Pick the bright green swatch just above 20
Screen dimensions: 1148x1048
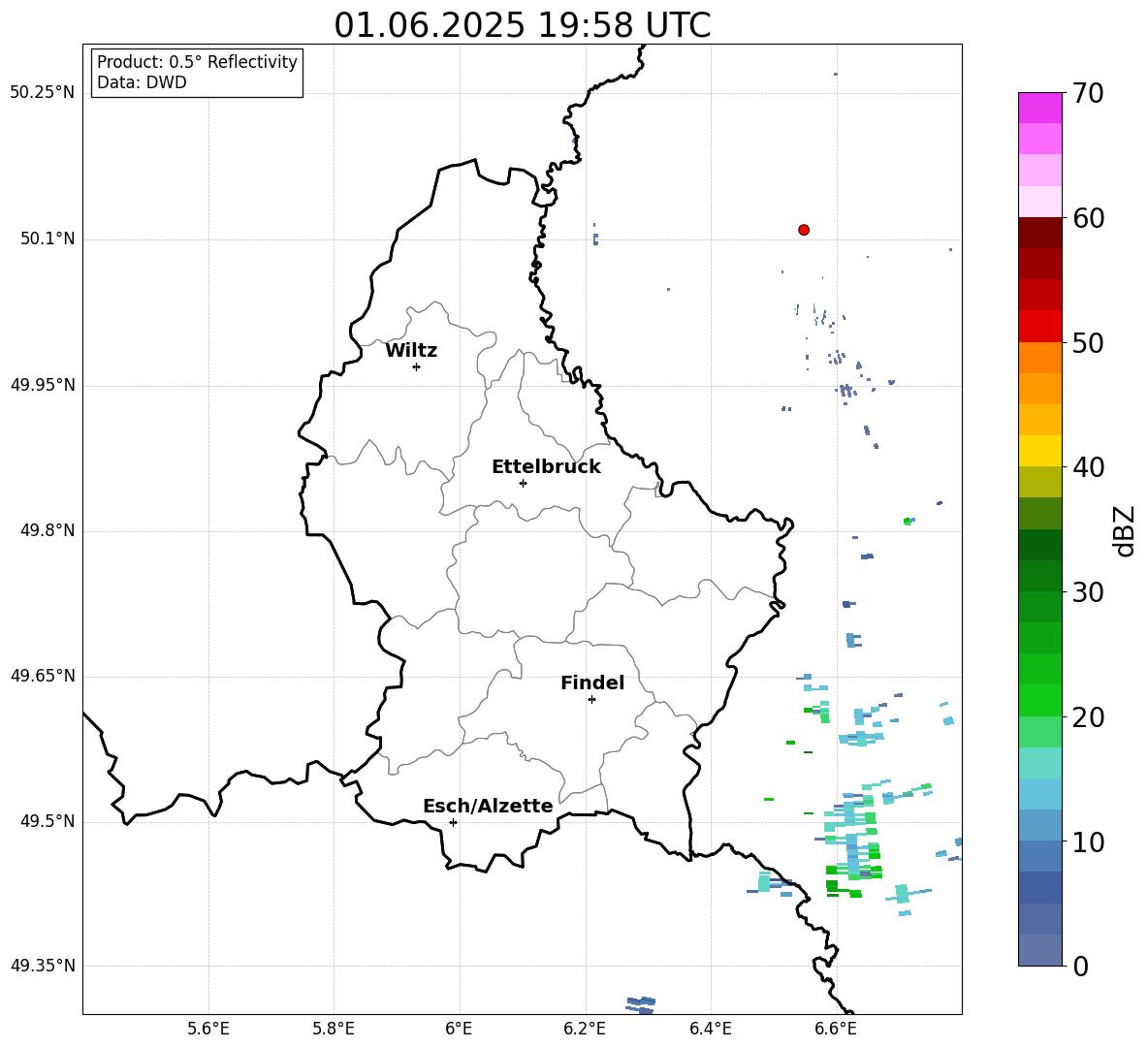1039,700
